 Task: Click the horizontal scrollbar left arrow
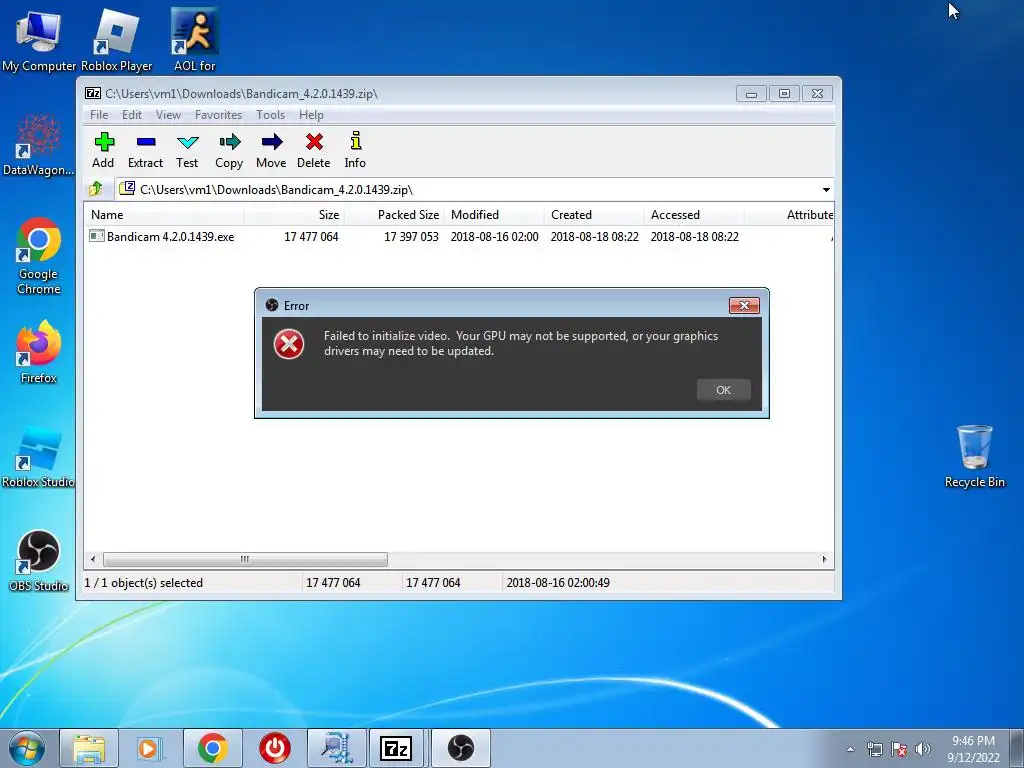point(93,559)
